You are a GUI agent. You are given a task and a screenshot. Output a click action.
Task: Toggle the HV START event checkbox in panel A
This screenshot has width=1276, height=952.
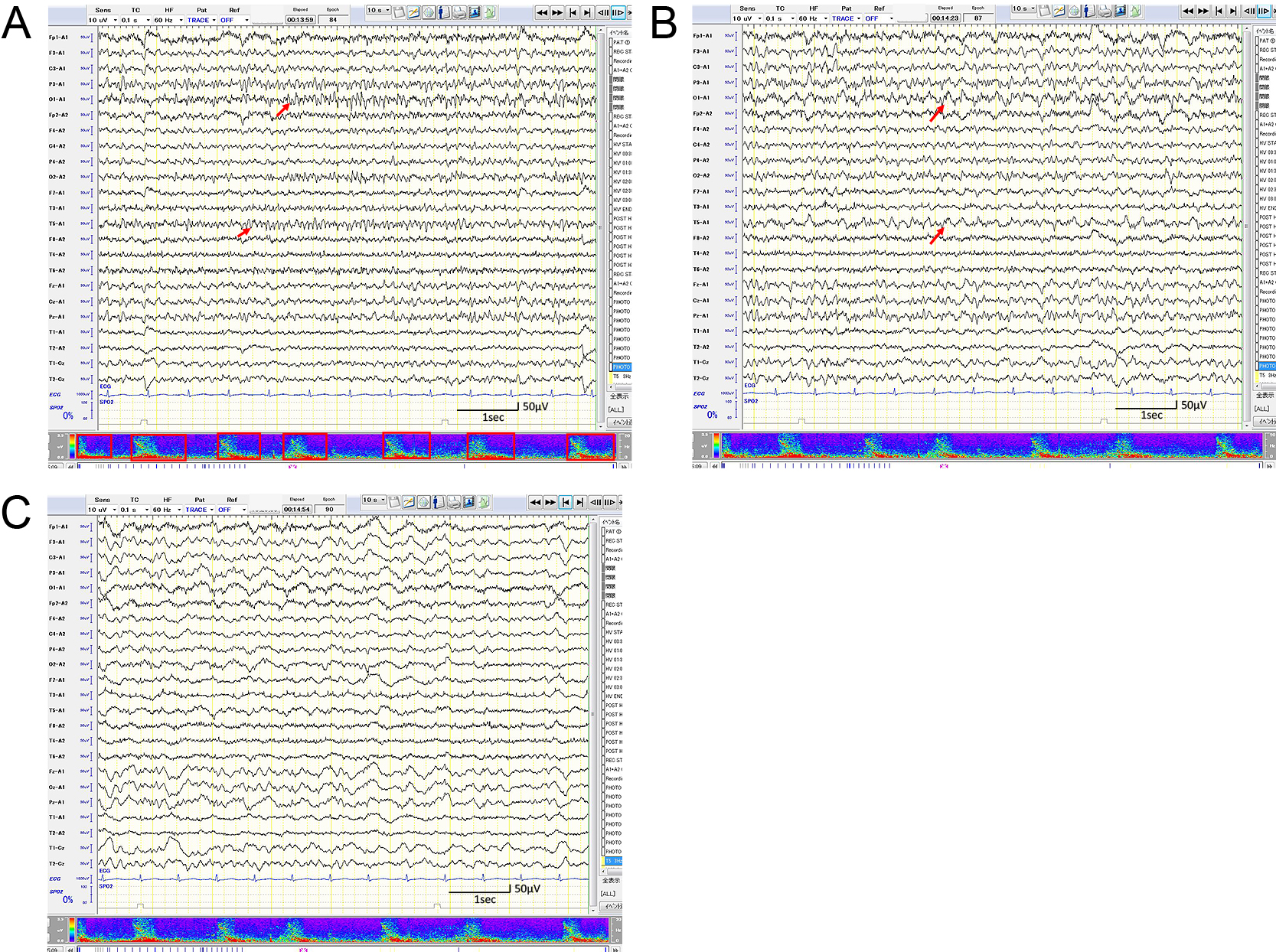(x=612, y=144)
